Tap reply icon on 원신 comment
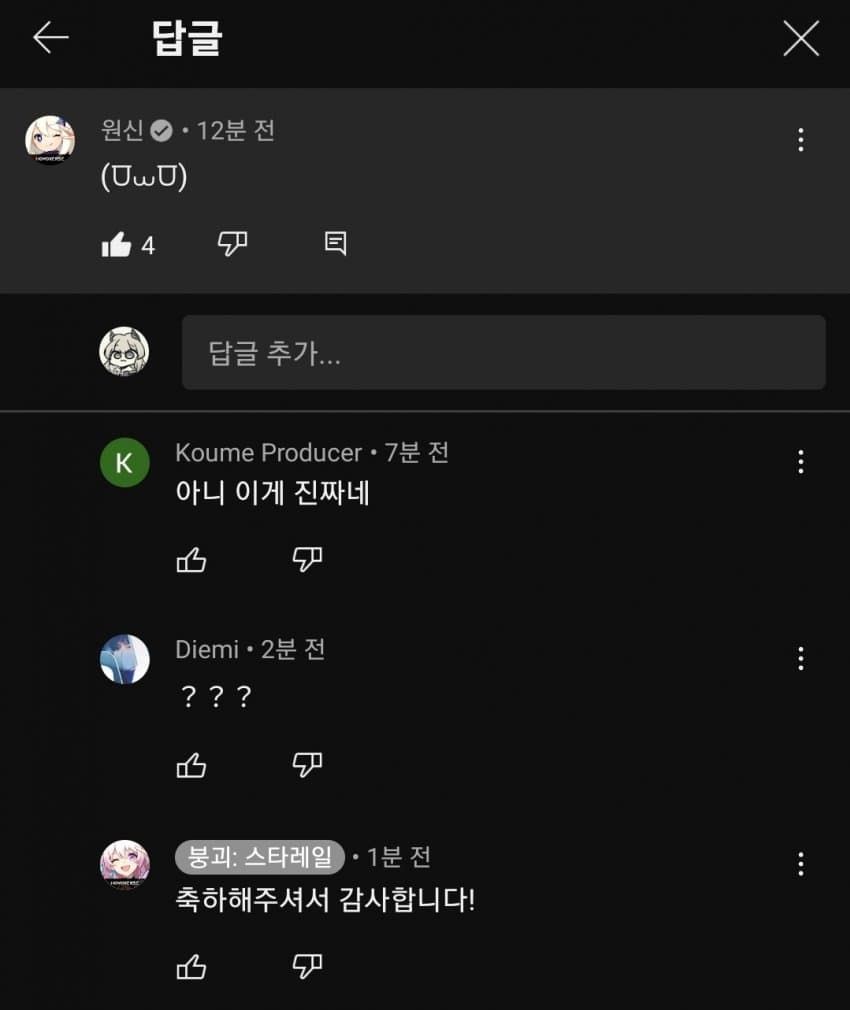 pos(336,243)
